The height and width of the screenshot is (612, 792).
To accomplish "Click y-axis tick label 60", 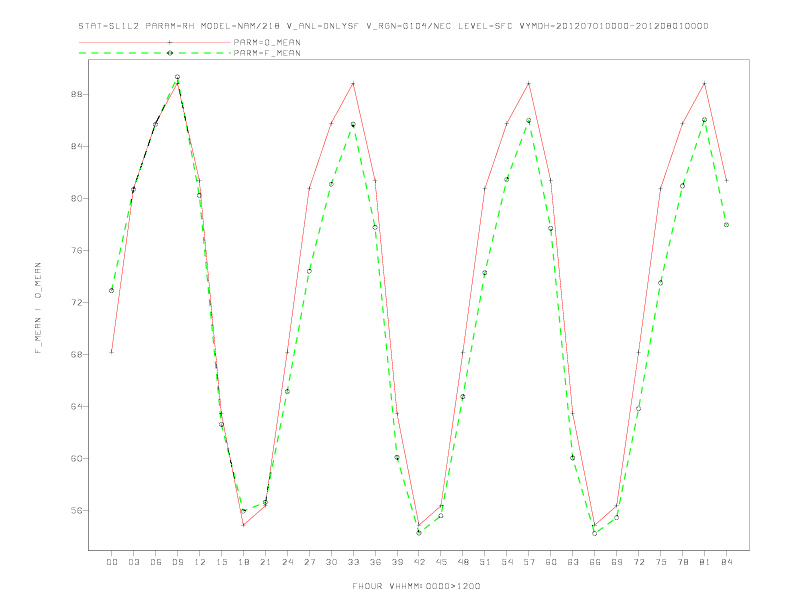I will (77, 458).
